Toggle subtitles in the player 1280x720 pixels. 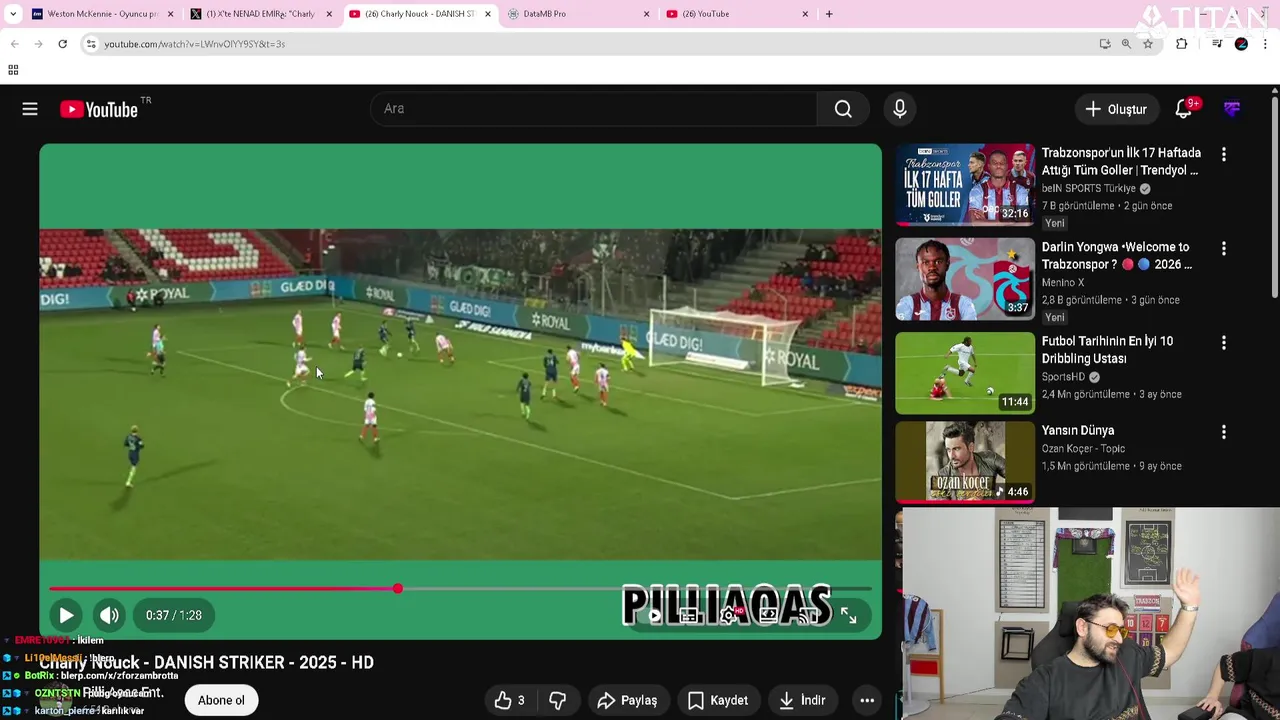pyautogui.click(x=689, y=616)
